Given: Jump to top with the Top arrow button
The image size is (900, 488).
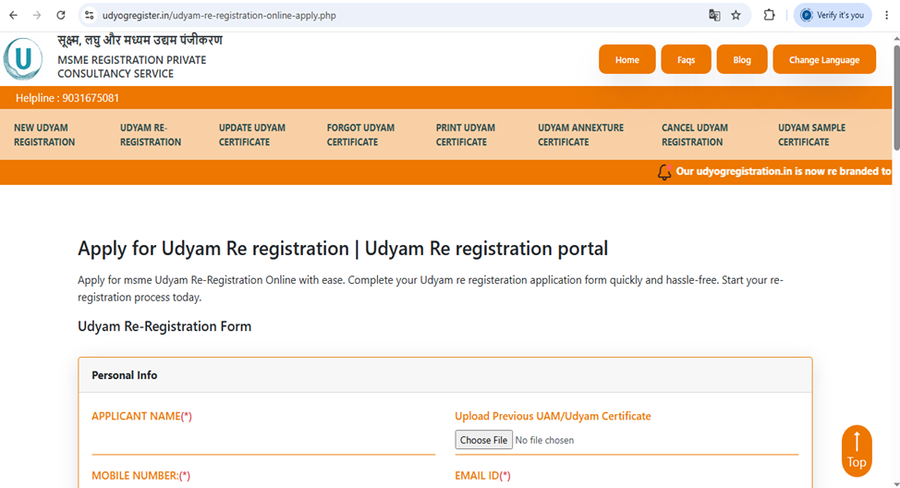Looking at the screenshot, I should [856, 451].
